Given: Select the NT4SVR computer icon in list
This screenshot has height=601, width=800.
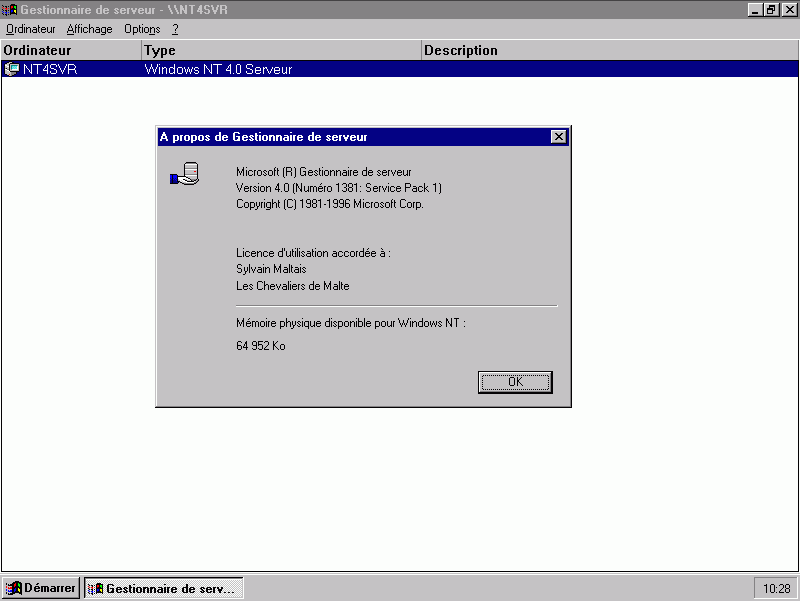Looking at the screenshot, I should (x=11, y=69).
